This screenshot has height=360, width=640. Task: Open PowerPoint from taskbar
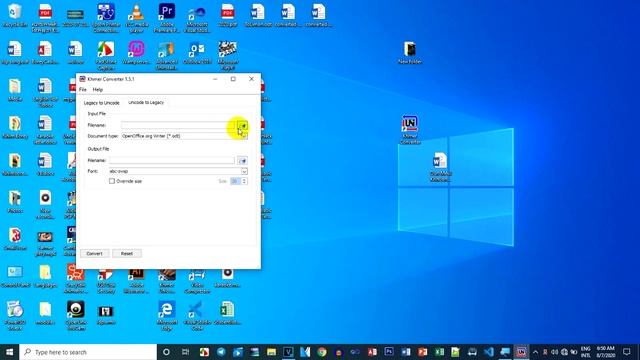422,352
